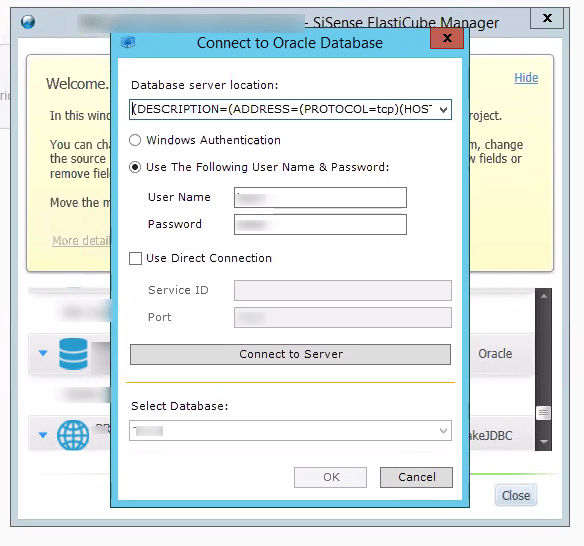Click the Port field
This screenshot has height=546, width=584.
tap(343, 318)
